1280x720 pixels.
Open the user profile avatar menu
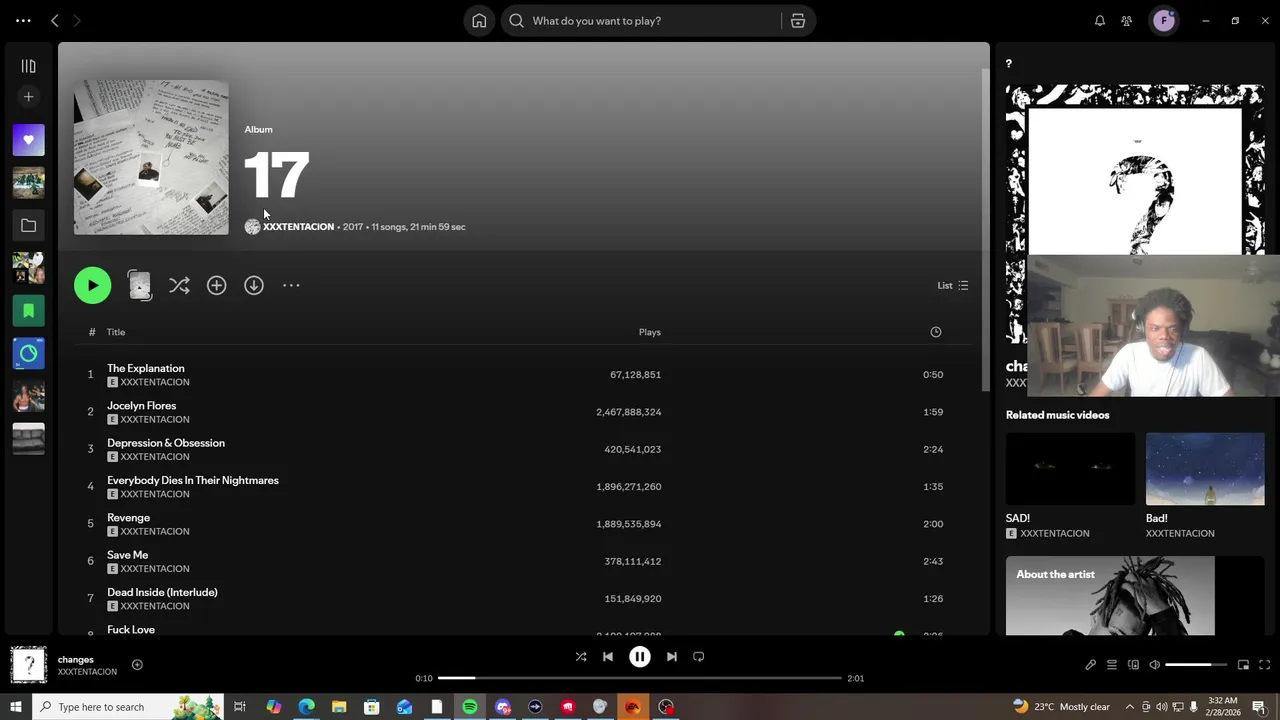(1164, 21)
